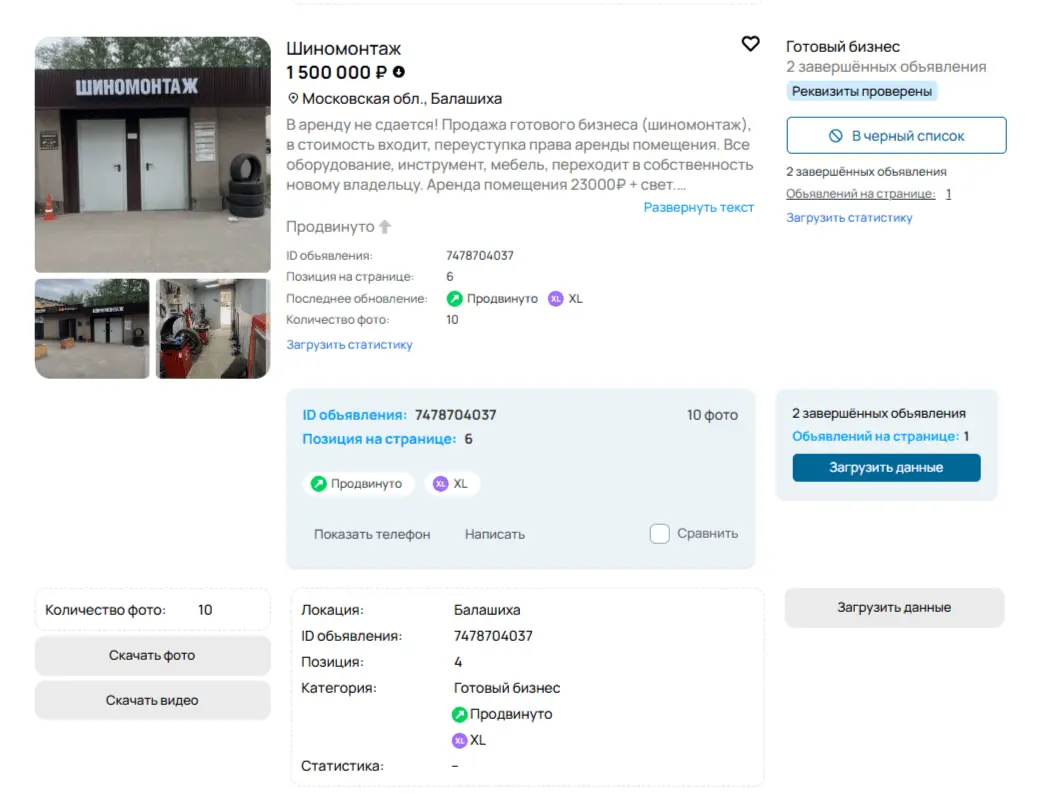Toggle the Сравнить checkbox
1038x794 pixels.
coord(659,534)
